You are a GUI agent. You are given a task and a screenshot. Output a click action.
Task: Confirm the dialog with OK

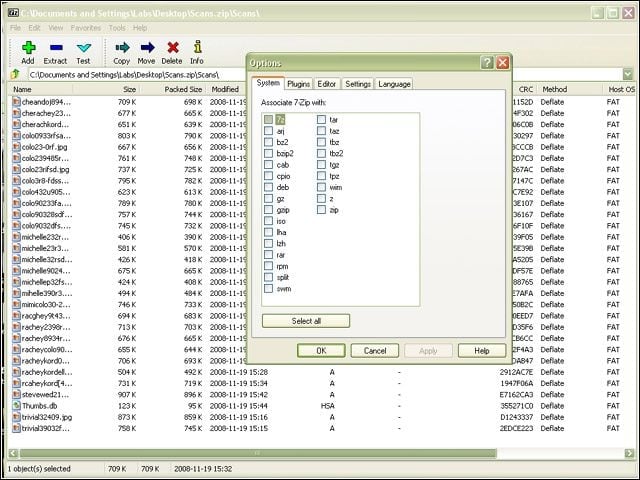[321, 351]
